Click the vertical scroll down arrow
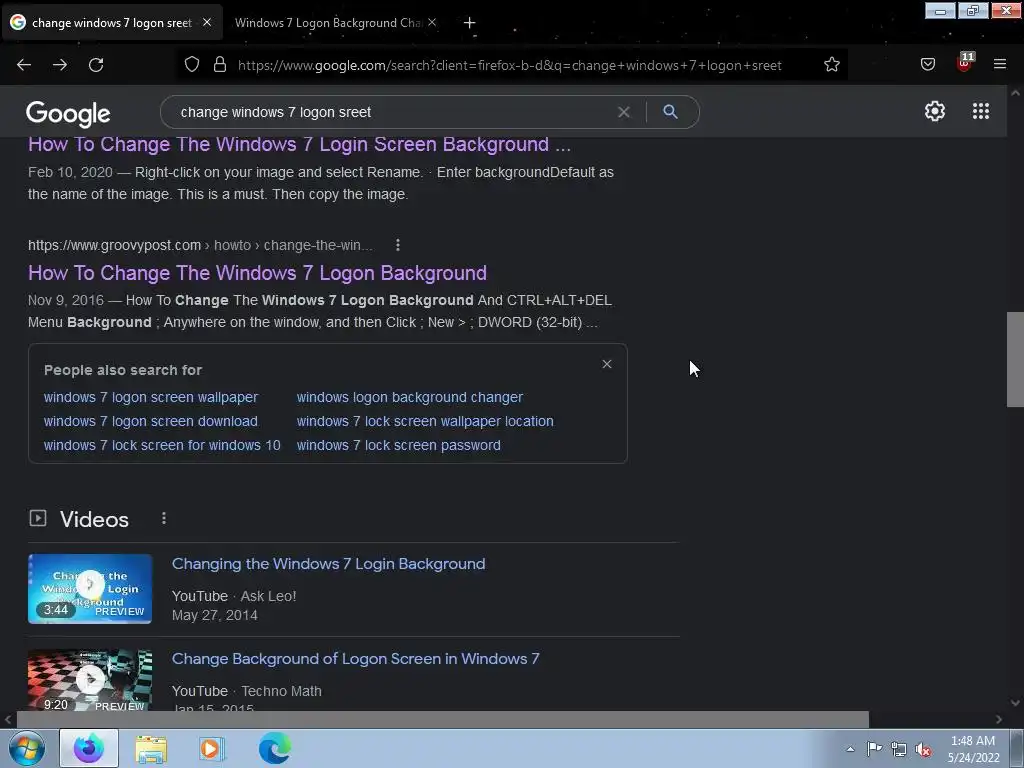 point(1015,703)
